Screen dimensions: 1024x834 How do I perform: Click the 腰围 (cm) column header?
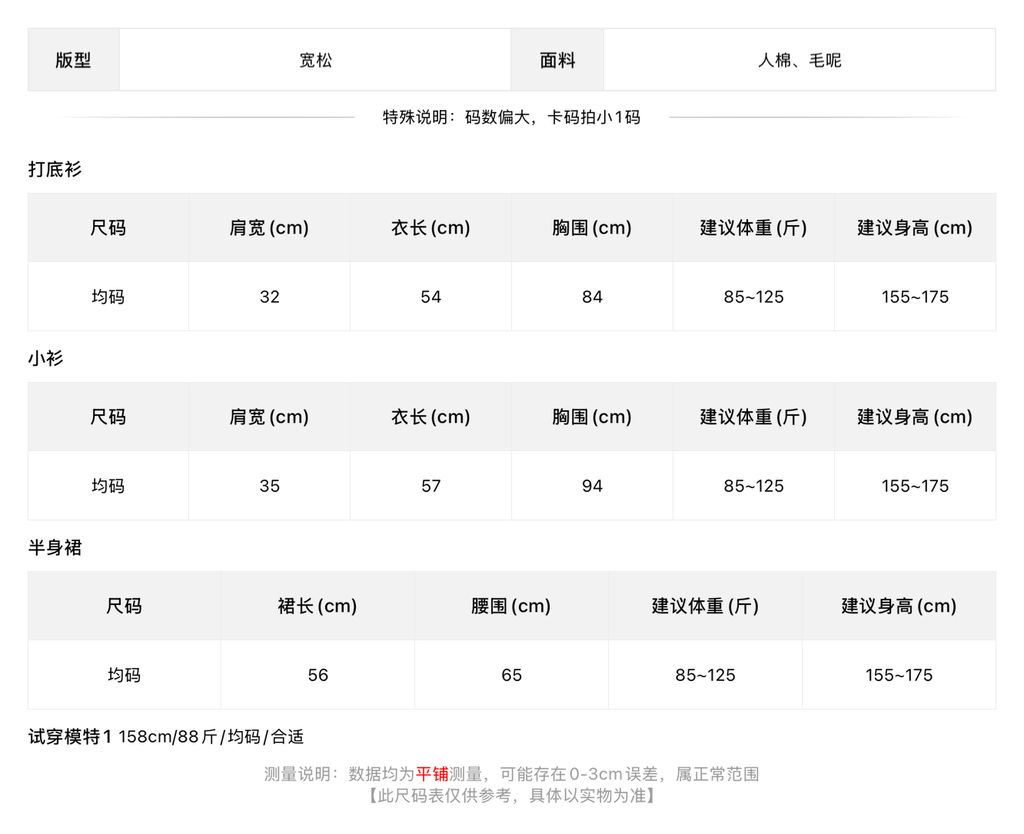(511, 605)
